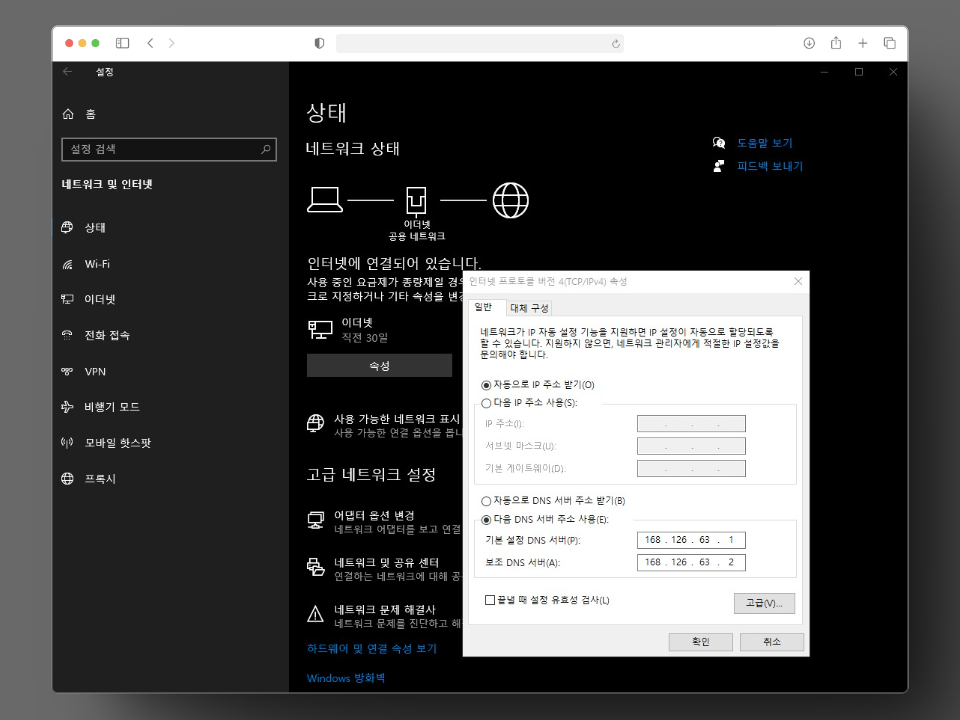Switch to 일반 tab in IPv4 dialog
960x720 pixels.
click(486, 307)
